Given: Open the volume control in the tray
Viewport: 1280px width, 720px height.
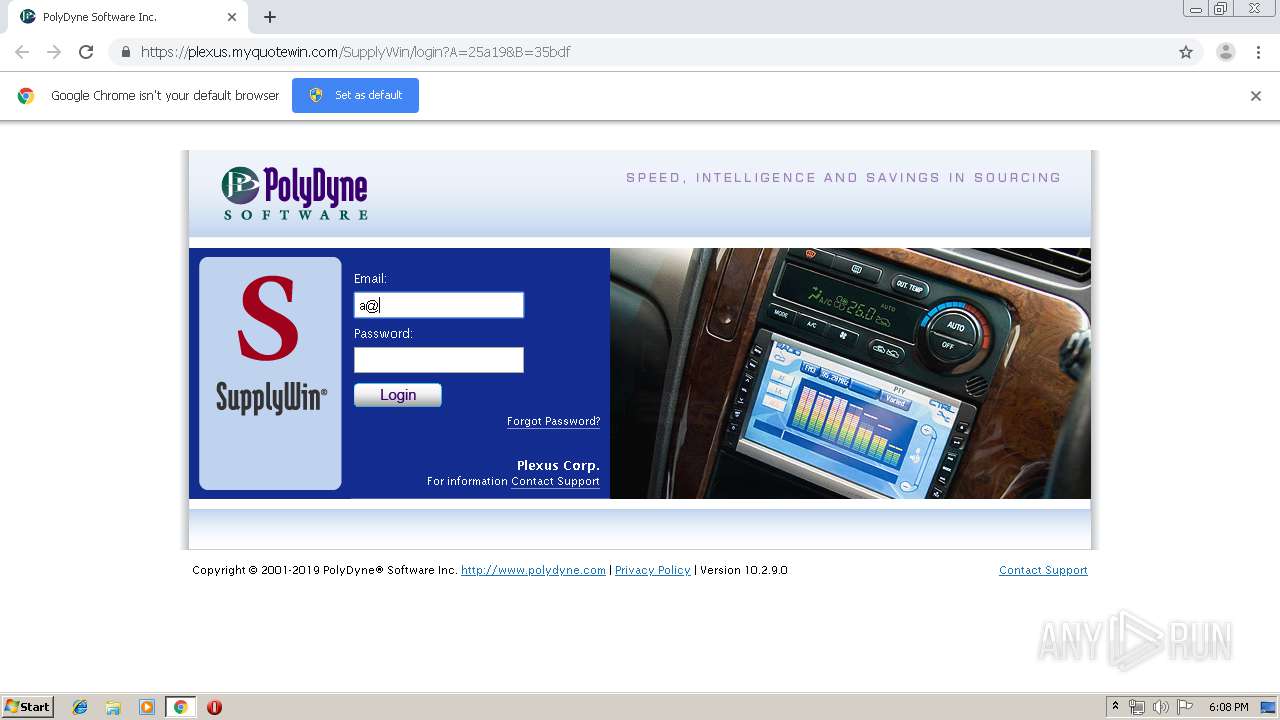Looking at the screenshot, I should point(1161,707).
